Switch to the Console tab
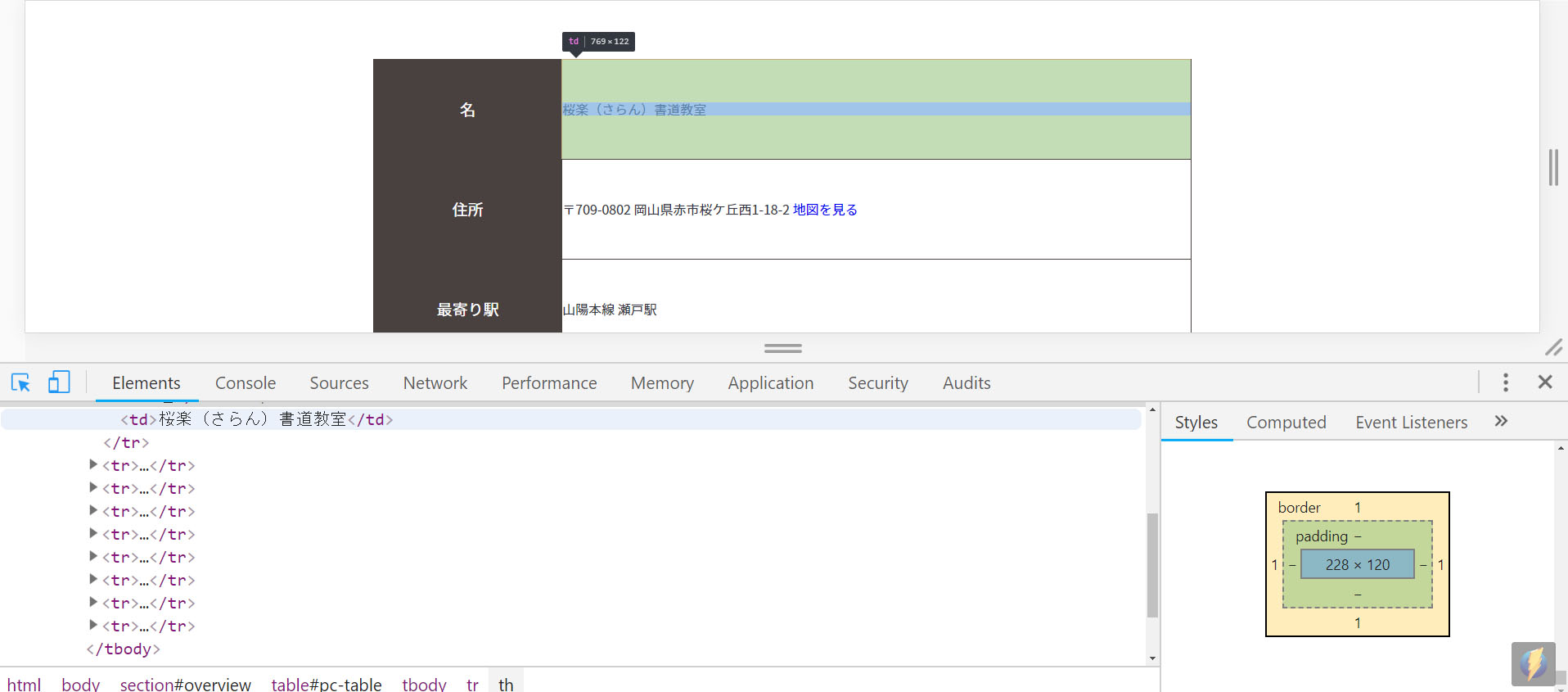 tap(246, 383)
